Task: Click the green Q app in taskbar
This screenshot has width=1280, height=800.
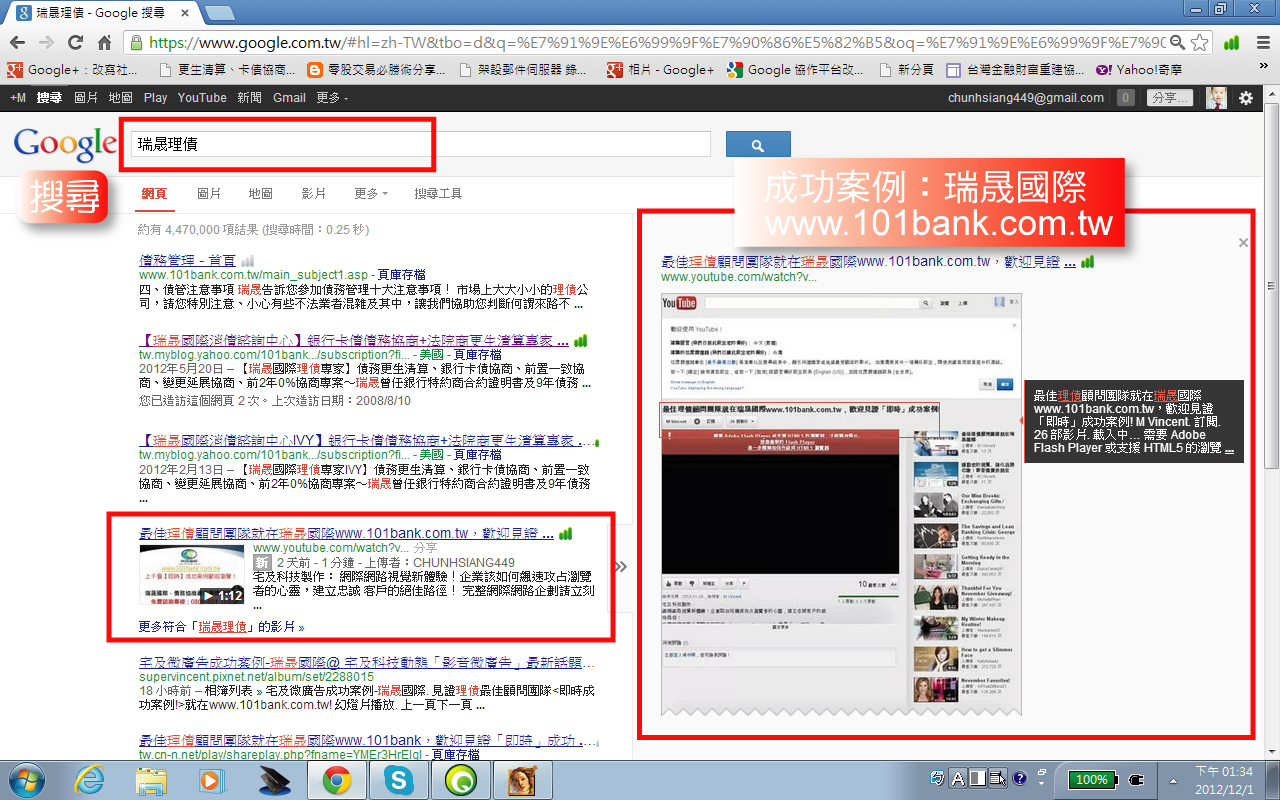Action: pyautogui.click(x=460, y=780)
